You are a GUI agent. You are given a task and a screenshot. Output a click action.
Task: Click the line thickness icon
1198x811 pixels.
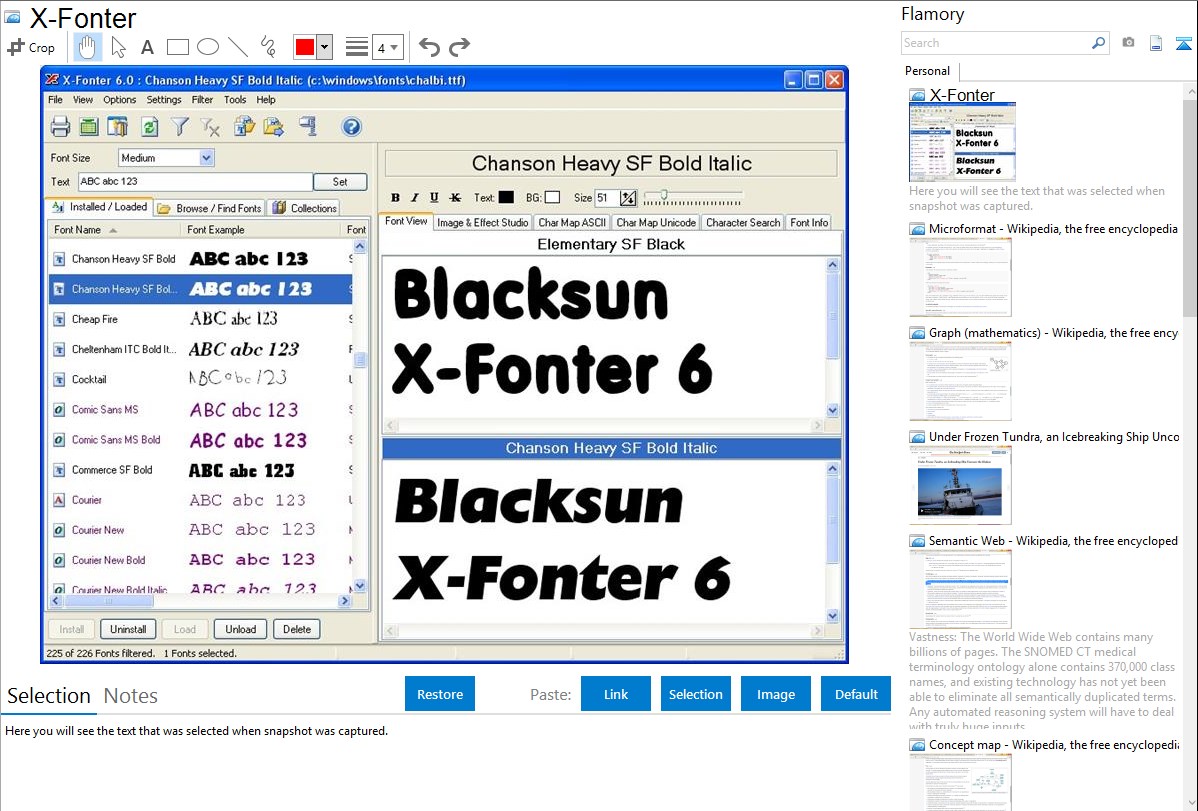pyautogui.click(x=357, y=47)
